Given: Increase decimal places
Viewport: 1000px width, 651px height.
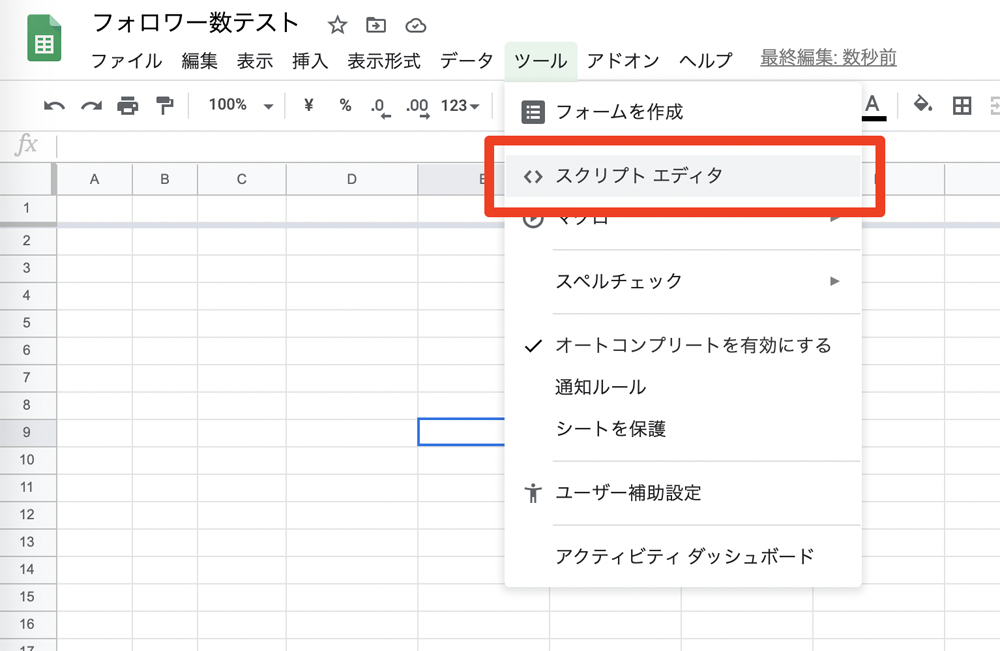Looking at the screenshot, I should (x=418, y=107).
